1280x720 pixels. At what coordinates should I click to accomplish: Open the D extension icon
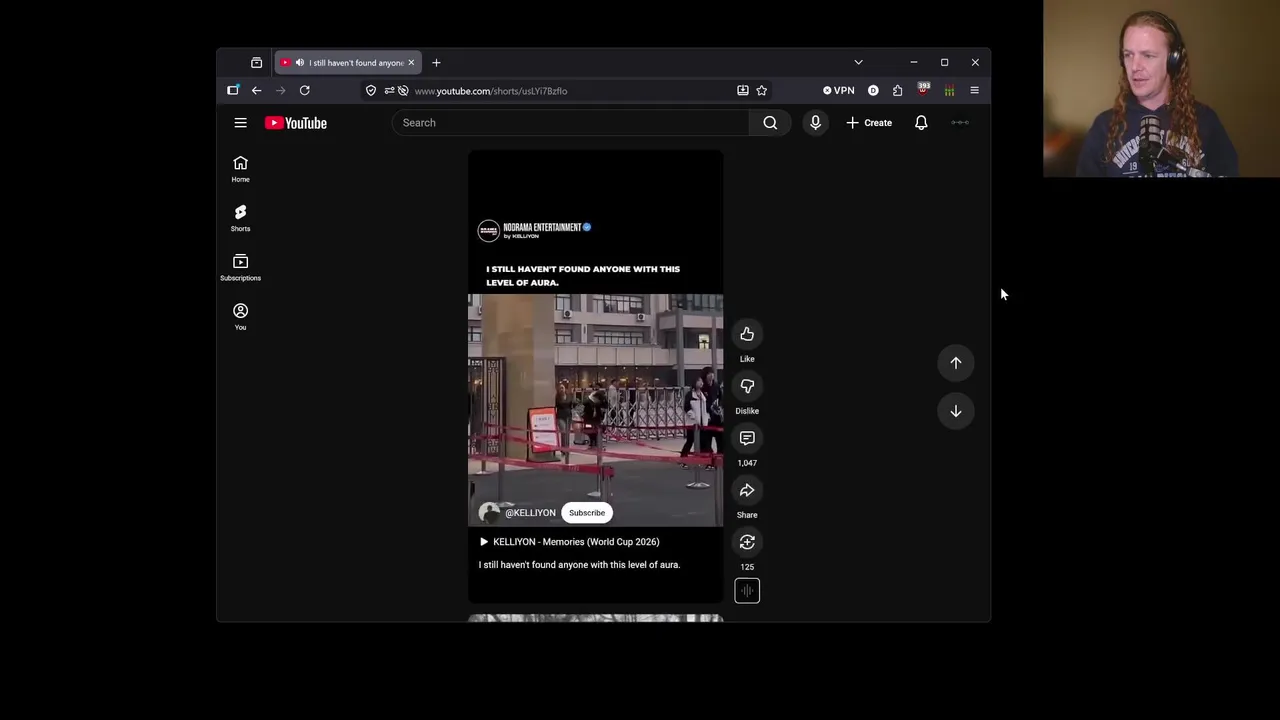pyautogui.click(x=873, y=91)
